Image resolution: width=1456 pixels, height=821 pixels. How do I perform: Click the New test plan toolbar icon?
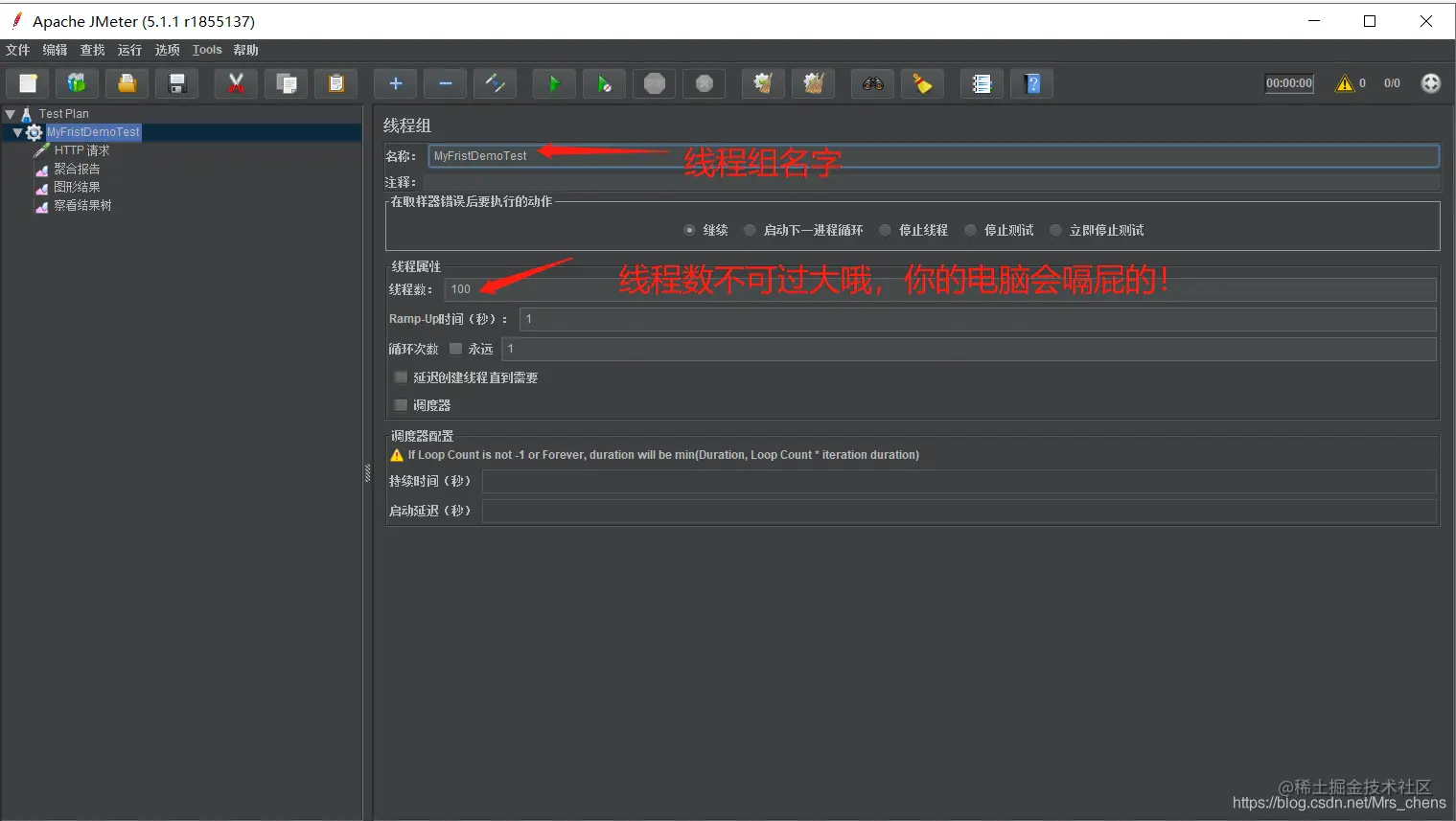pyautogui.click(x=28, y=83)
